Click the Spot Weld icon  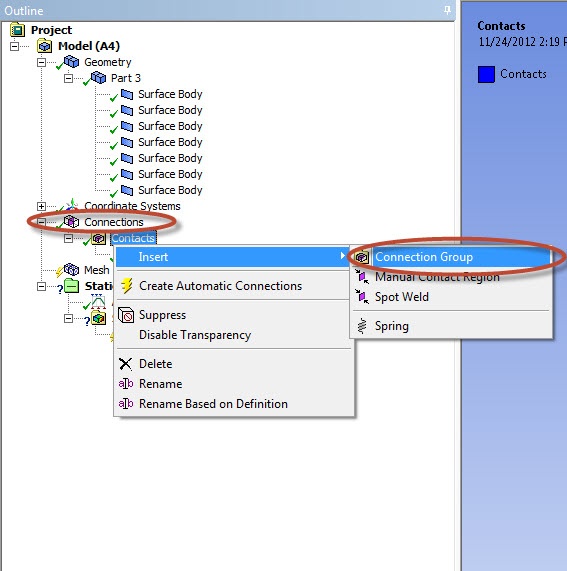(362, 297)
